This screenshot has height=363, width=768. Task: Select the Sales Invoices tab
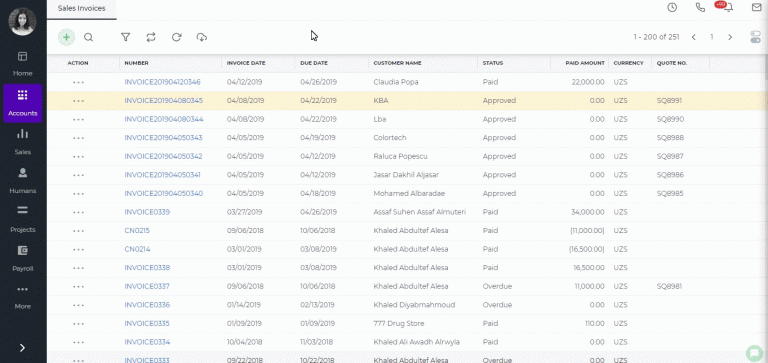pos(81,8)
